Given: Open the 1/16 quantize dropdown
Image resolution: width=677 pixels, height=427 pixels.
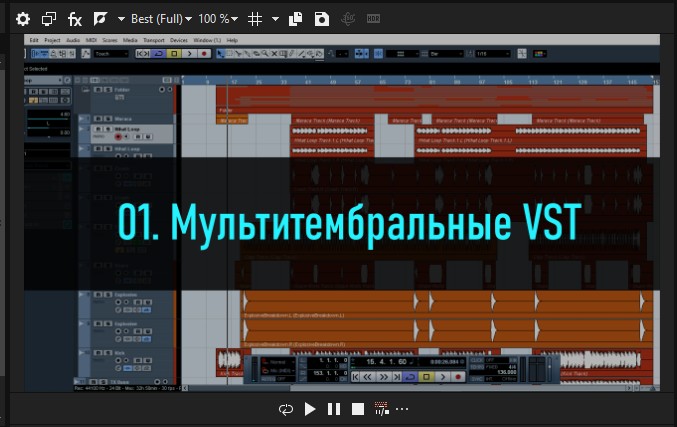Looking at the screenshot, I should 492,54.
